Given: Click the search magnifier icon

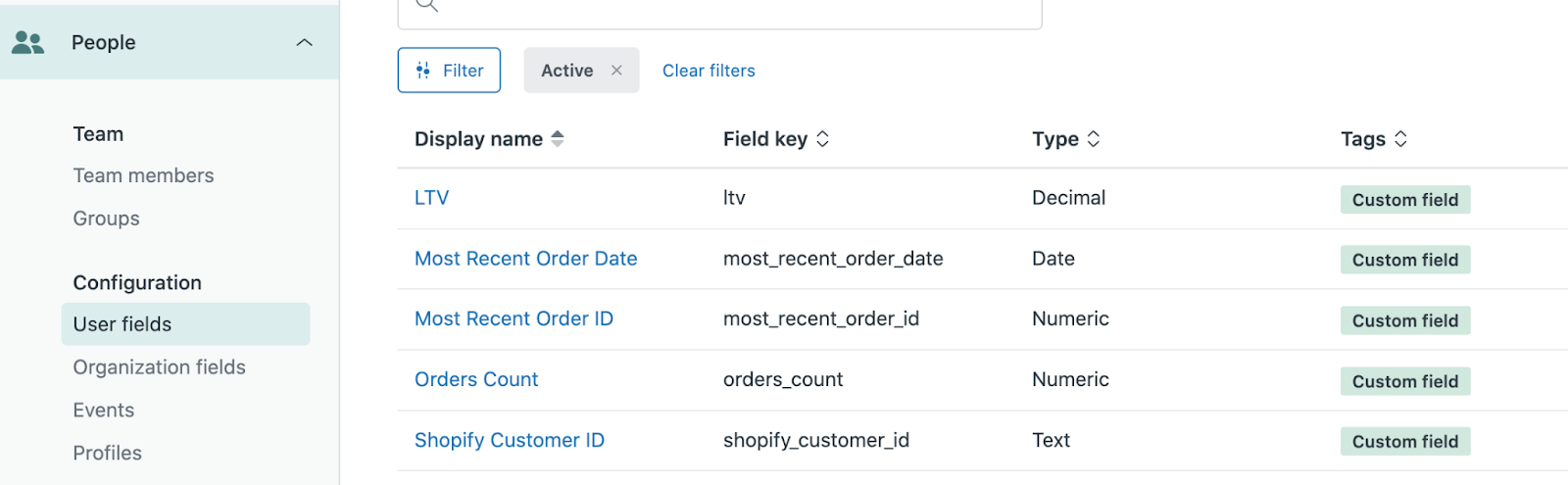Looking at the screenshot, I should pos(426,5).
